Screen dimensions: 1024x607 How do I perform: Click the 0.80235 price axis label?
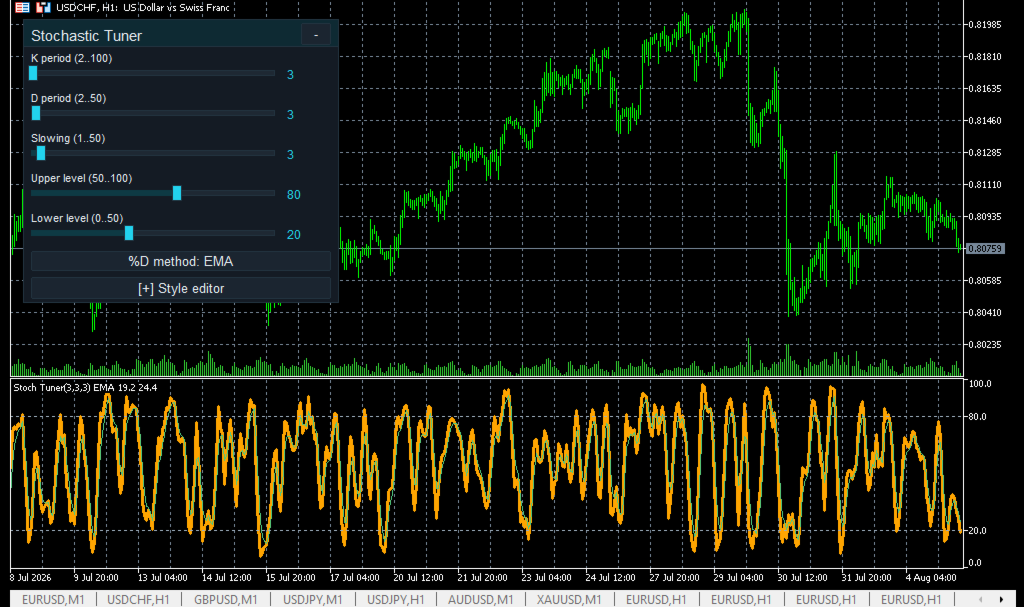(x=985, y=344)
